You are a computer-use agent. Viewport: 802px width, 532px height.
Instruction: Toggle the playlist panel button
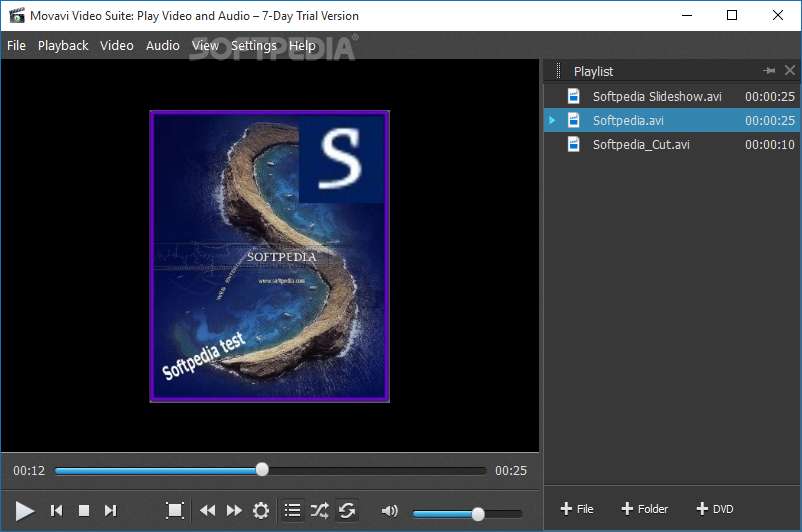tap(293, 510)
